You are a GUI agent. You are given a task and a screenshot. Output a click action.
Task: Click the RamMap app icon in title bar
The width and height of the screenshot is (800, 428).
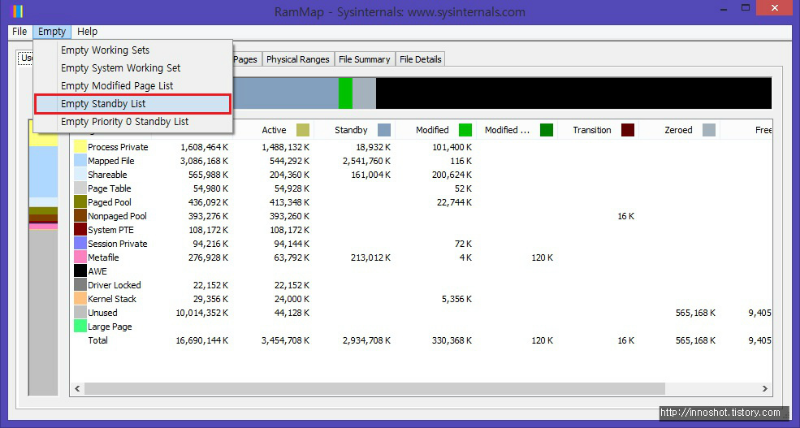[18, 11]
